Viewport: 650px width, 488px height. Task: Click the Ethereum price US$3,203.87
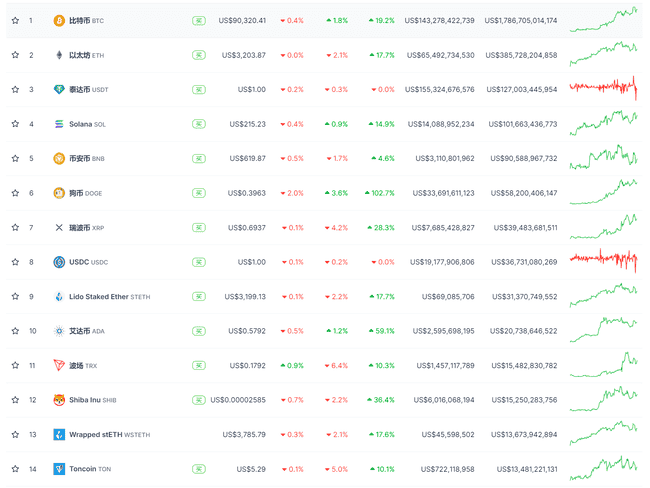(x=244, y=55)
